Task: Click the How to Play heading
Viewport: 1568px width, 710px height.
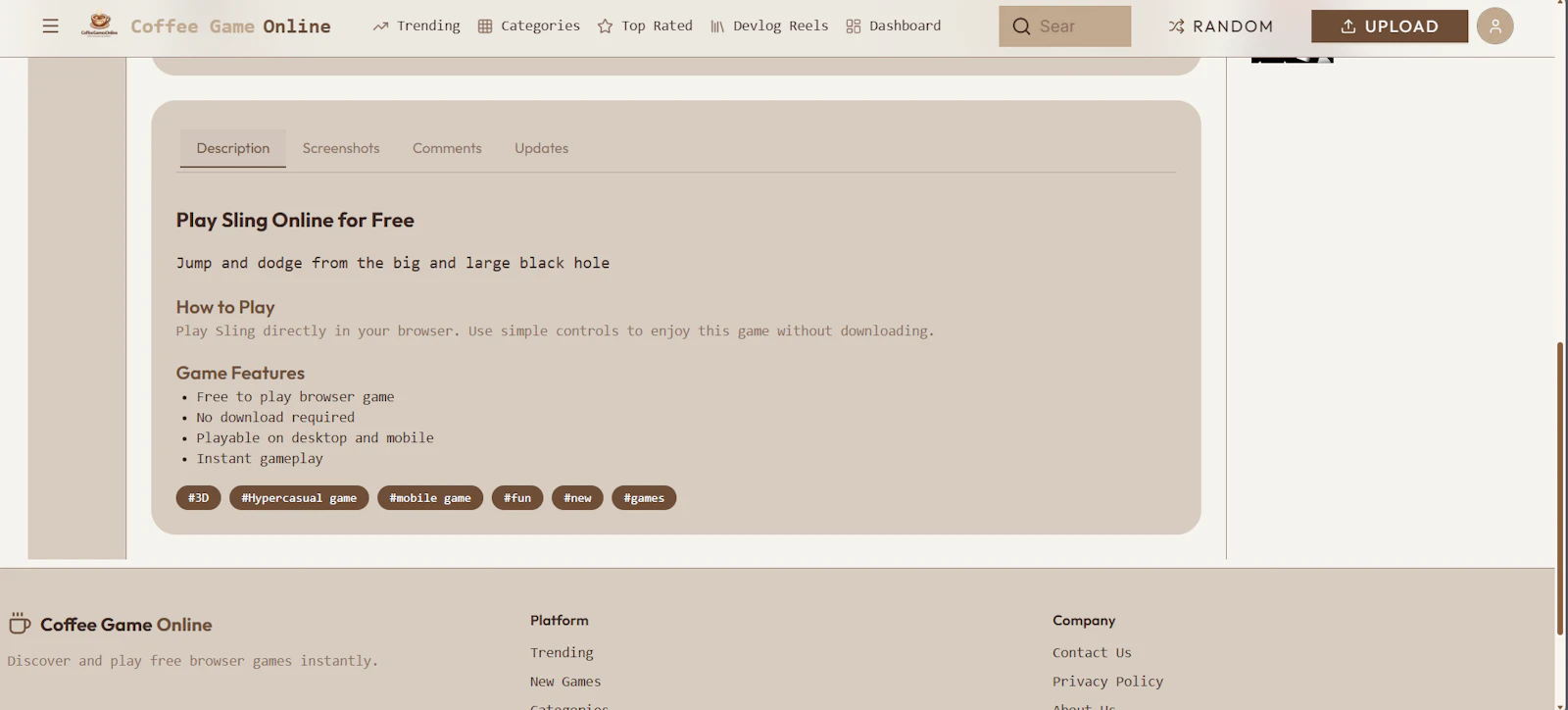Action: pyautogui.click(x=225, y=307)
